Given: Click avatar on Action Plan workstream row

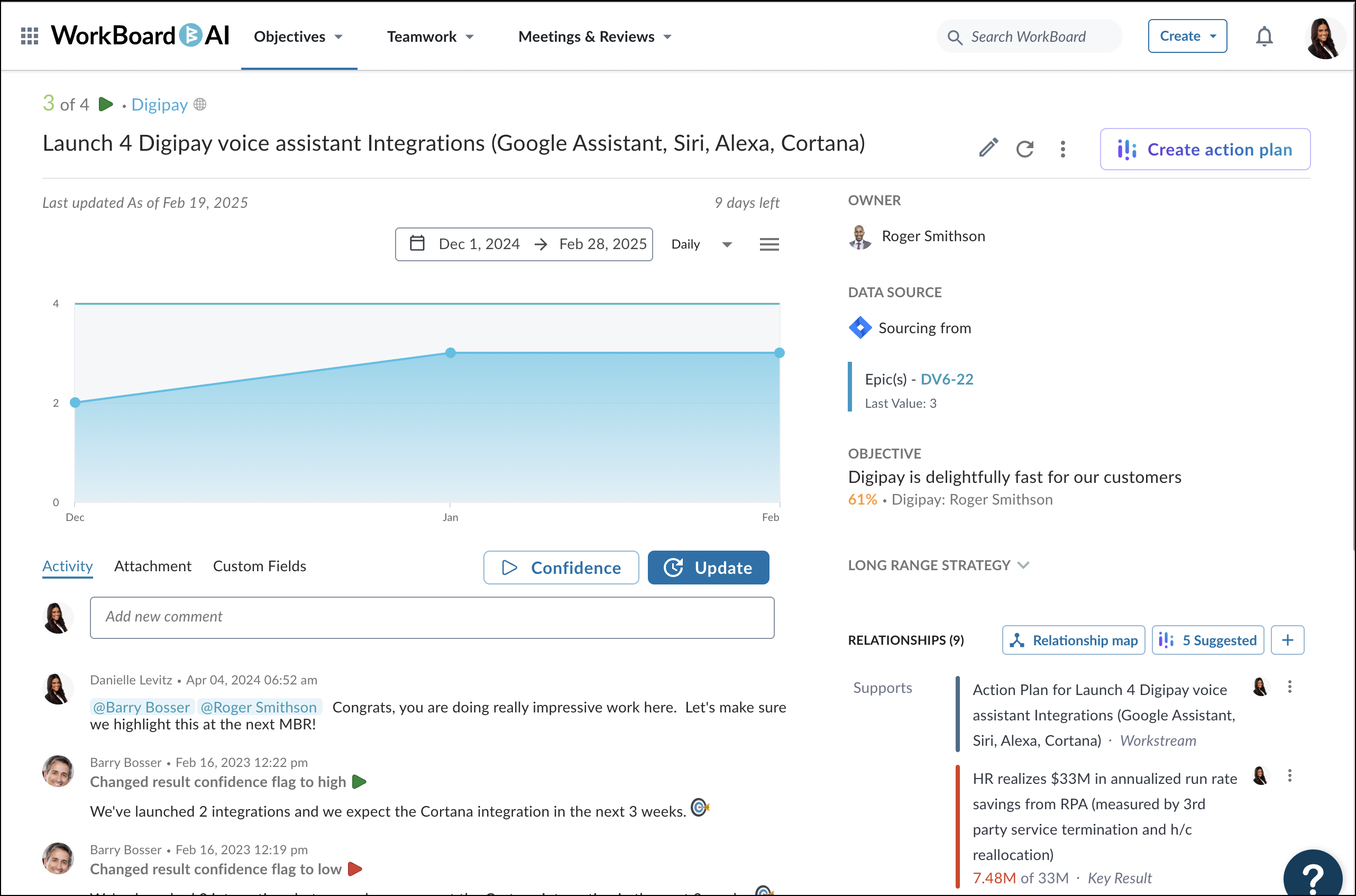Looking at the screenshot, I should click(x=1260, y=687).
